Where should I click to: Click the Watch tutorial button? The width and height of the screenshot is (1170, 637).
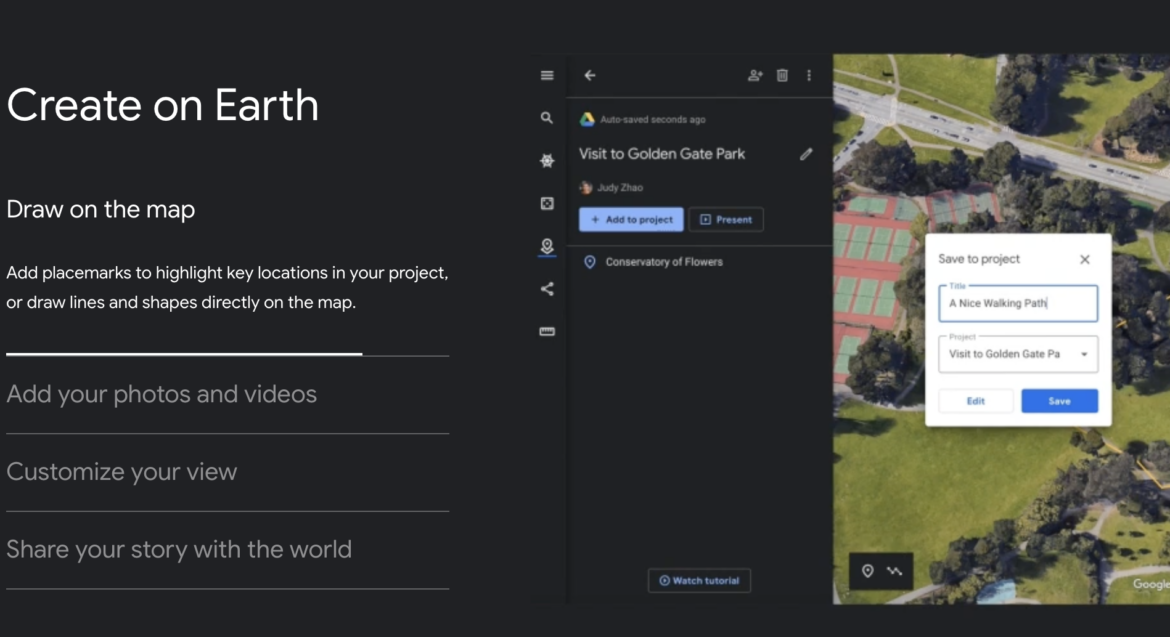(x=699, y=580)
